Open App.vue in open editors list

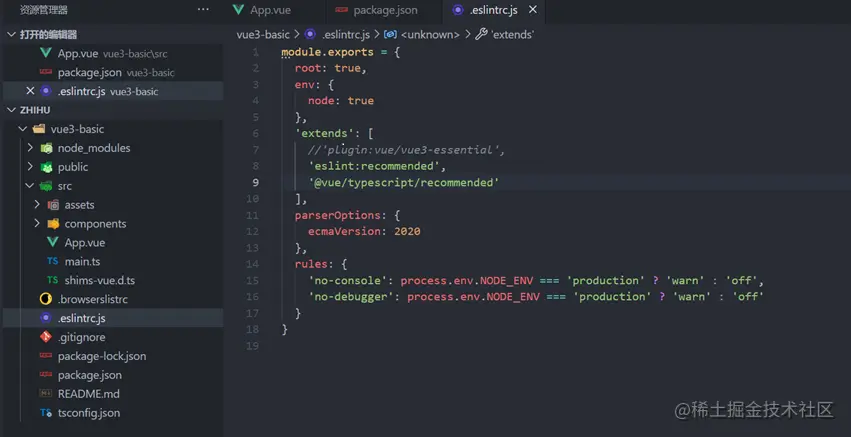coord(113,53)
